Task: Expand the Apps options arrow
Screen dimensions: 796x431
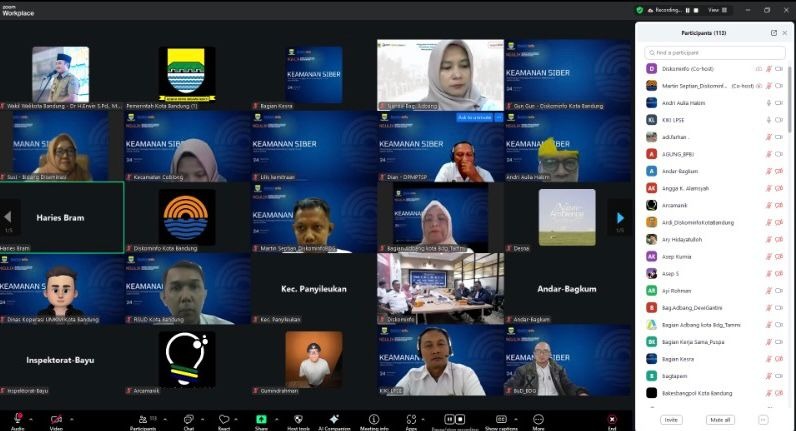Action: tap(422, 419)
